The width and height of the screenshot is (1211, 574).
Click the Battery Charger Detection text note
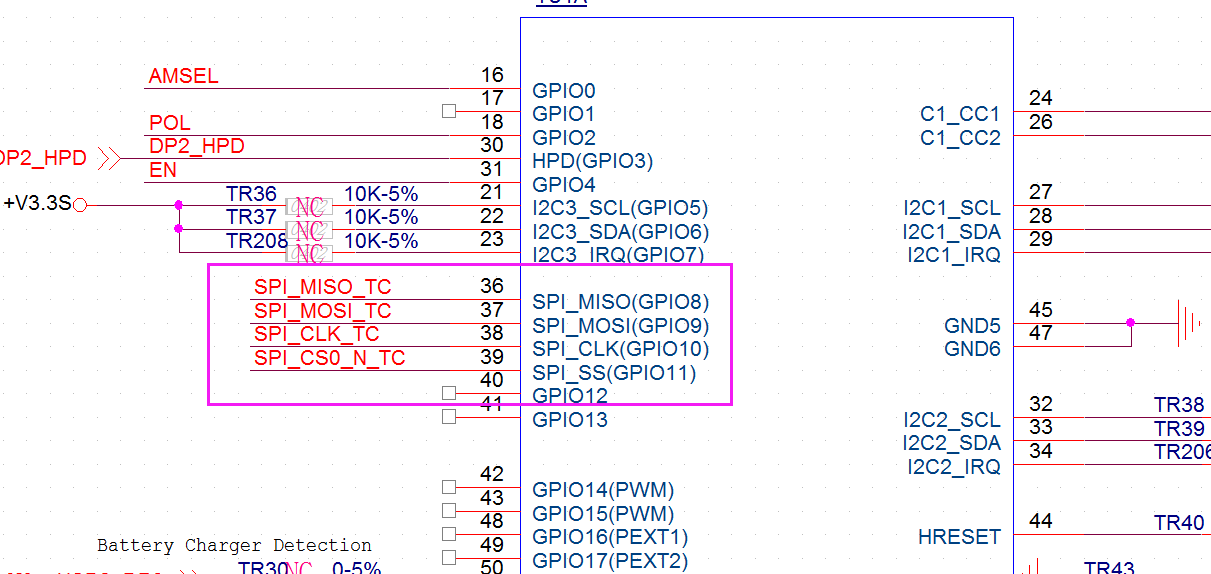pyautogui.click(x=234, y=546)
